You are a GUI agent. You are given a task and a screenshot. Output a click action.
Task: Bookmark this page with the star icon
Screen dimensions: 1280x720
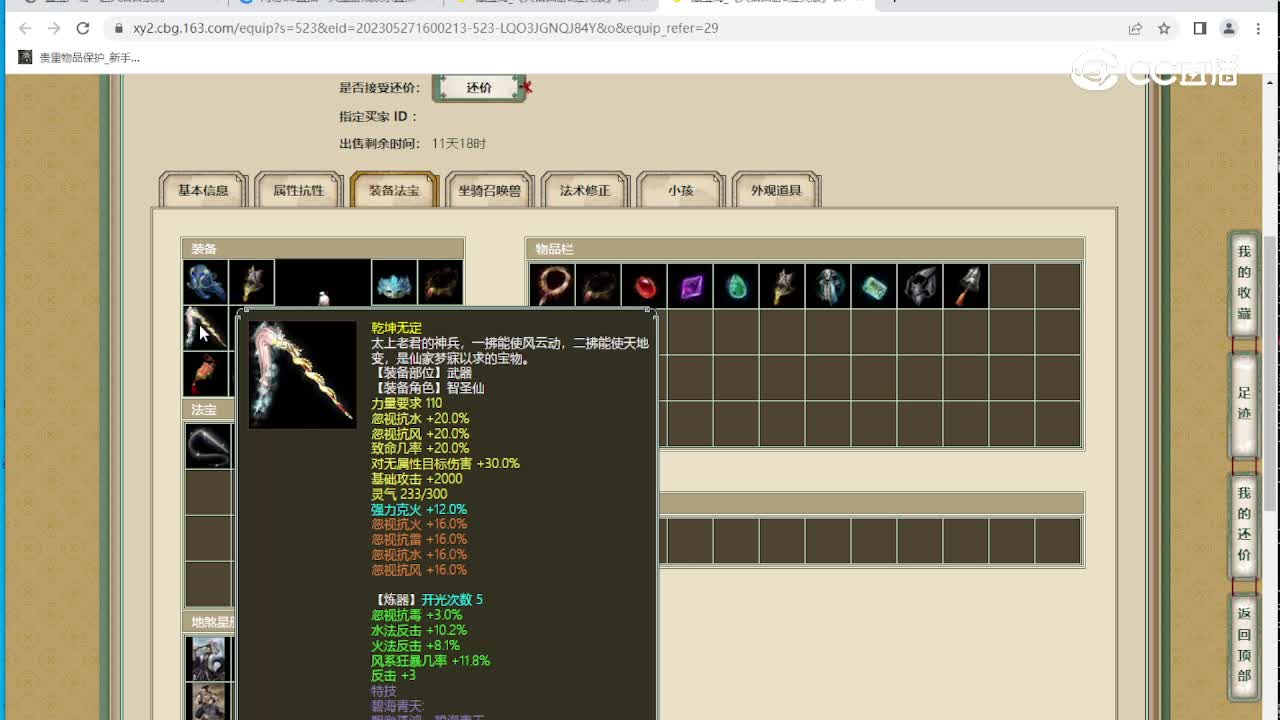point(1164,28)
